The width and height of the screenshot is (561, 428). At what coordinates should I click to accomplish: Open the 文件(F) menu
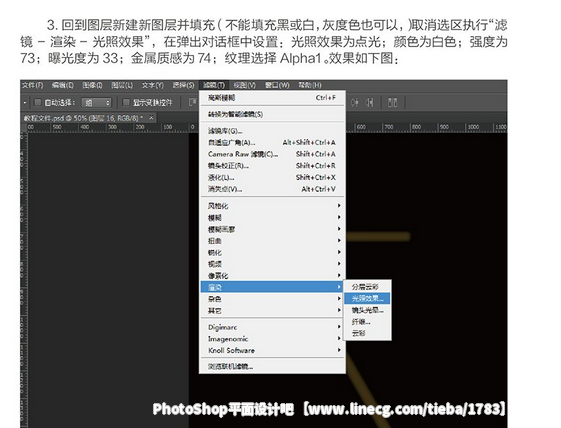click(x=33, y=85)
